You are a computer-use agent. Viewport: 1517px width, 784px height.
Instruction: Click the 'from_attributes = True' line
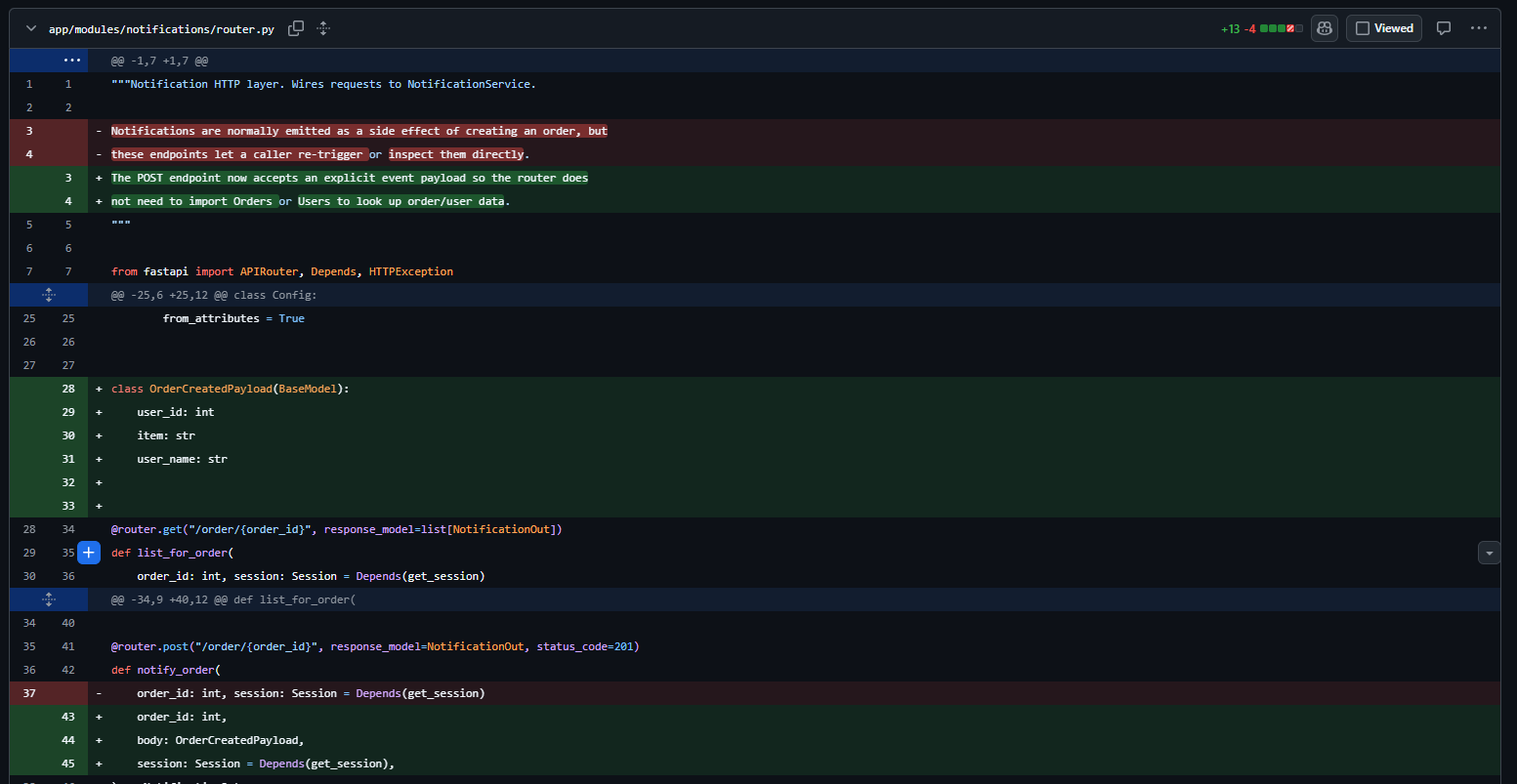[x=233, y=318]
